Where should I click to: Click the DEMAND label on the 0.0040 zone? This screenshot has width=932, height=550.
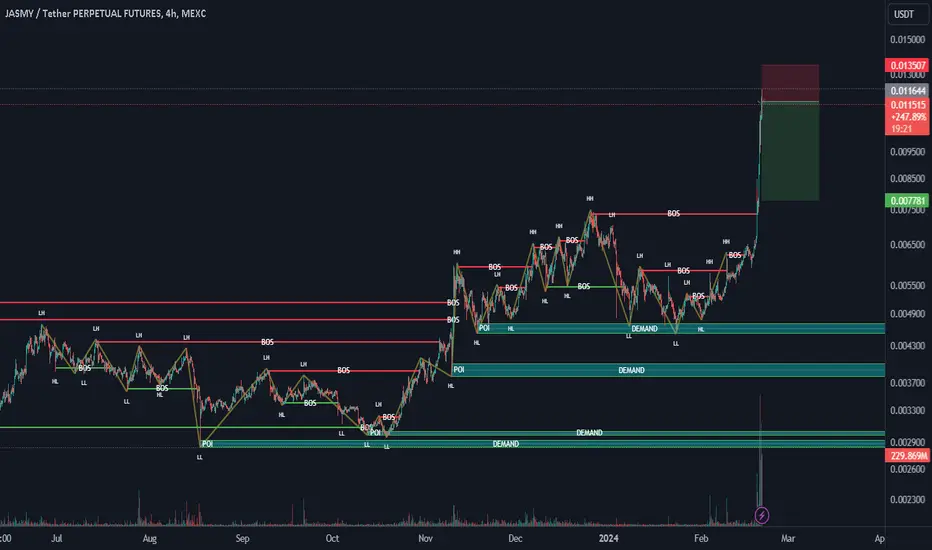click(x=631, y=370)
